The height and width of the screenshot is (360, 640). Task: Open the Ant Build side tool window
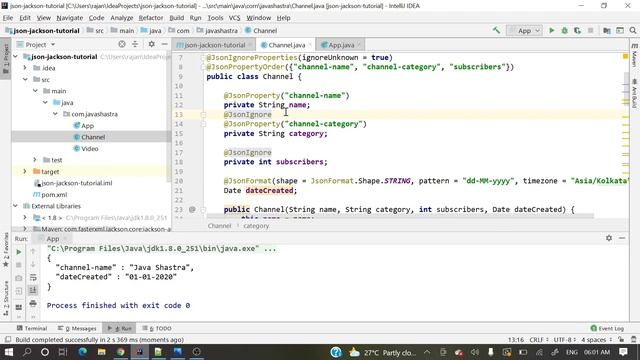click(x=634, y=94)
